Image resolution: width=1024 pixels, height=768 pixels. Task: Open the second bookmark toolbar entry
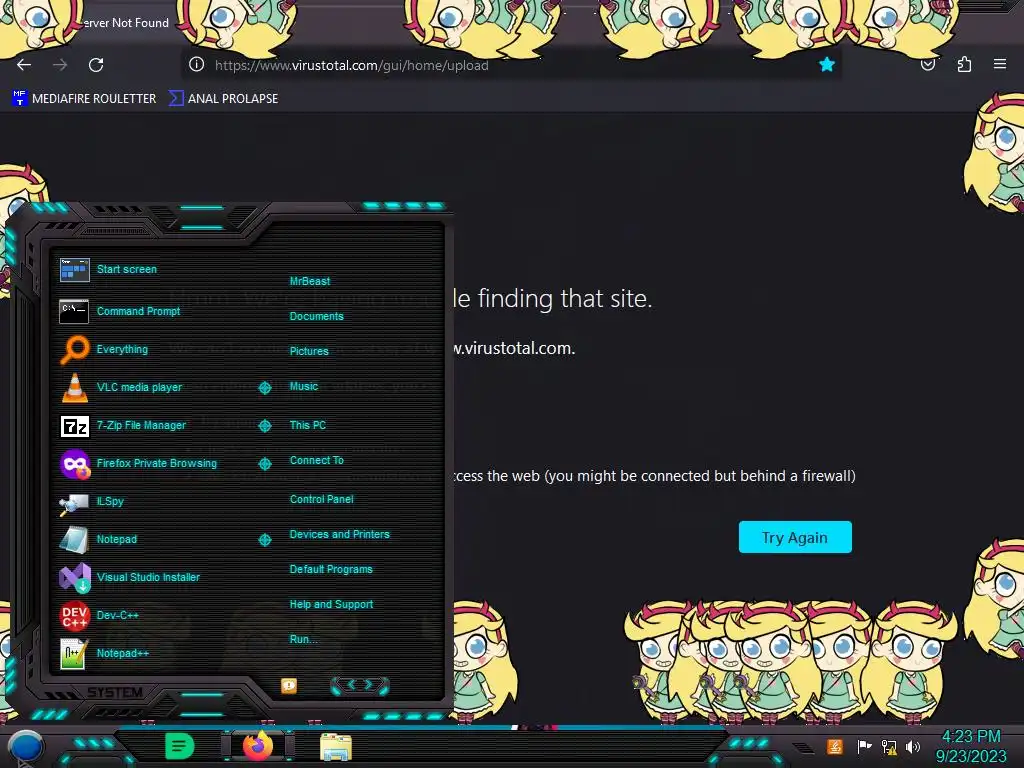coord(223,99)
